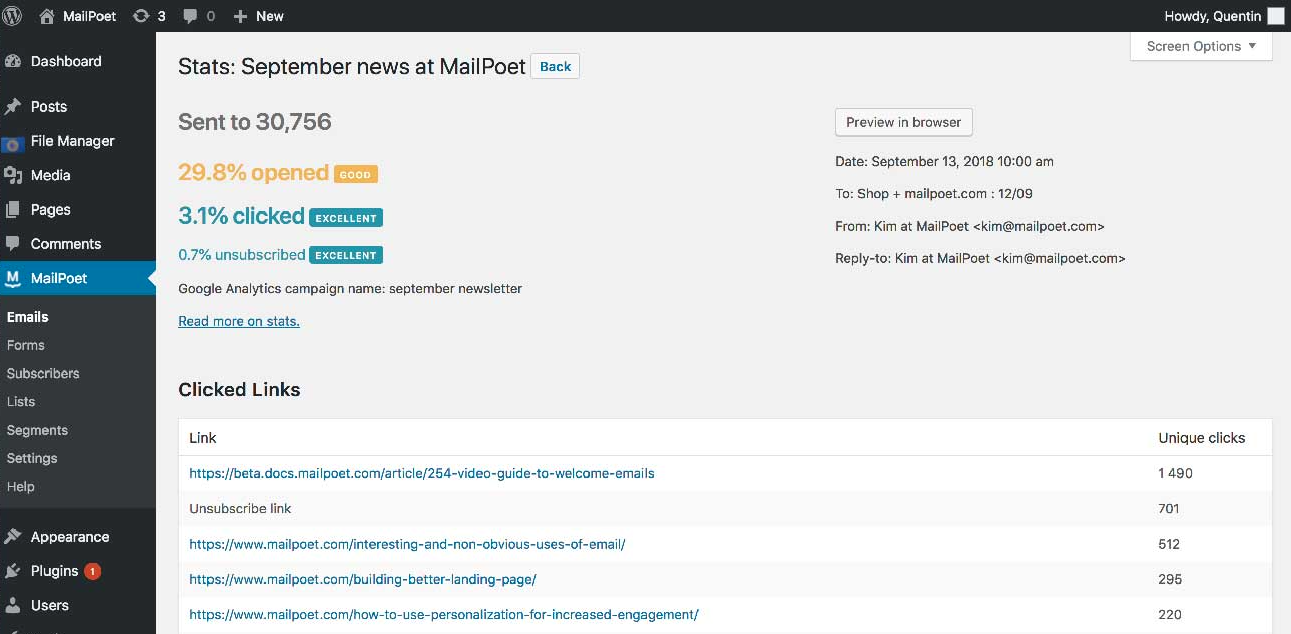Click the New plus icon

click(240, 16)
